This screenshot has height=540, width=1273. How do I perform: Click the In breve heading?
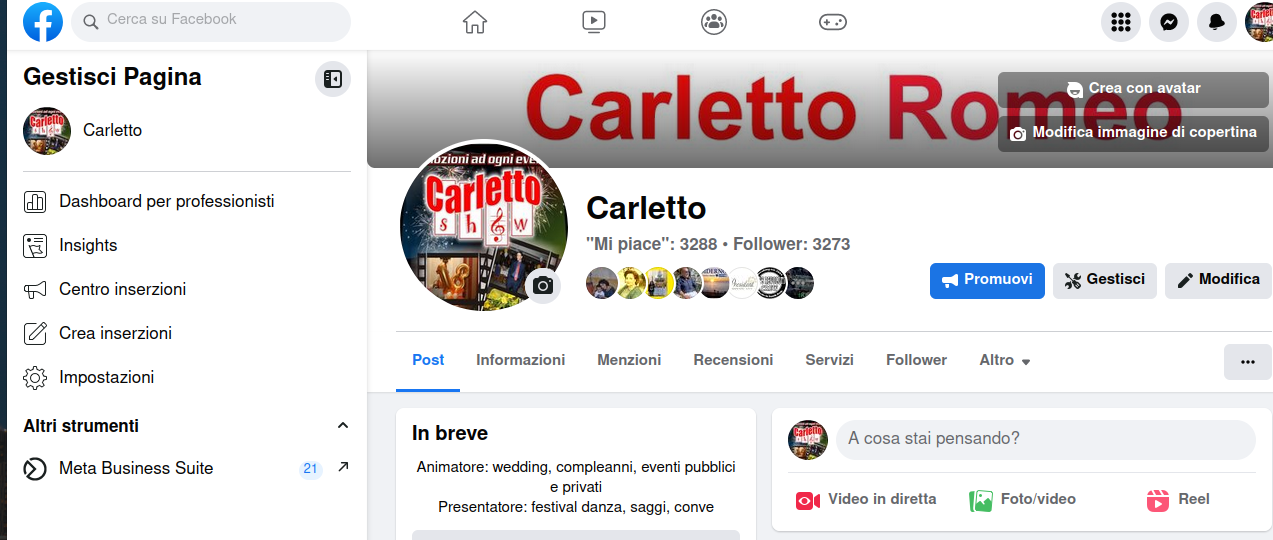coord(450,434)
